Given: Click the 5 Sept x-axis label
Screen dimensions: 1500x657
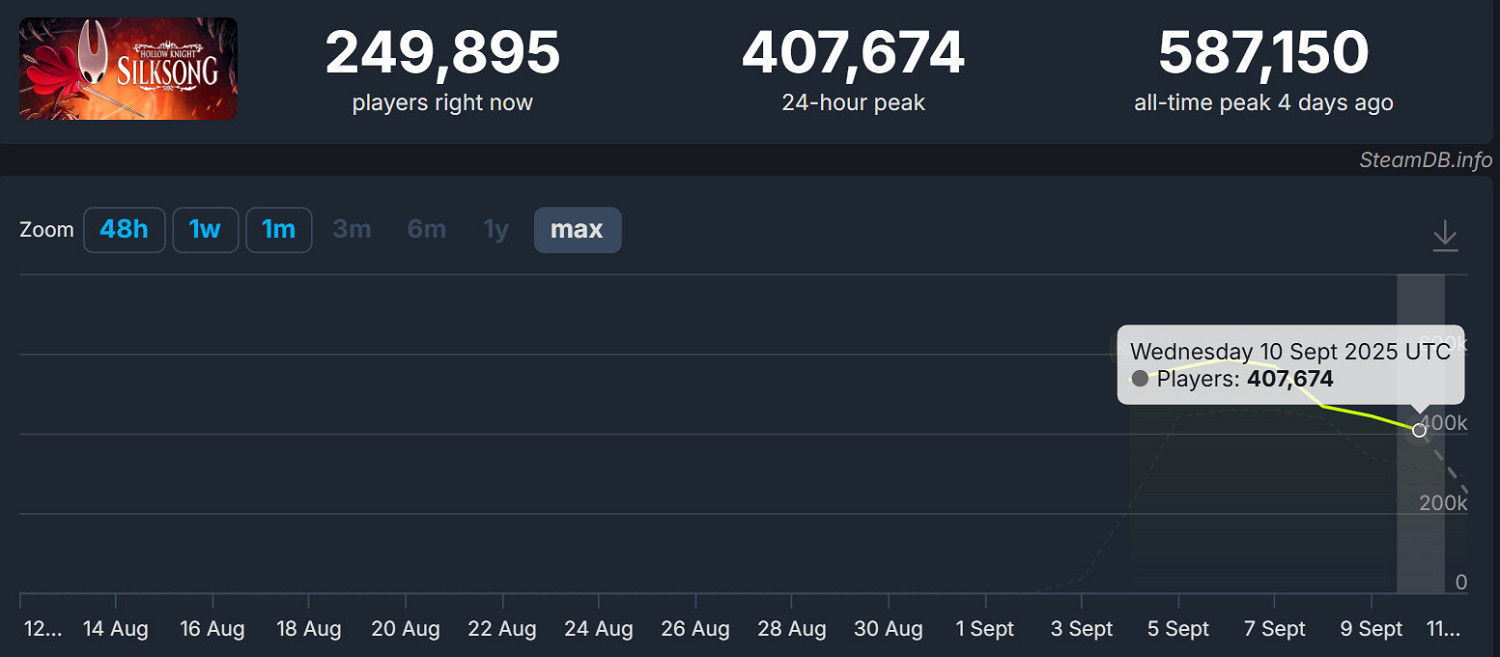Looking at the screenshot, I should point(1178,629).
